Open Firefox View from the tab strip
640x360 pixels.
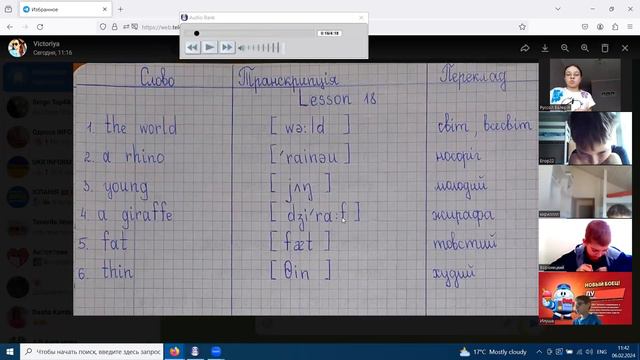coord(8,9)
